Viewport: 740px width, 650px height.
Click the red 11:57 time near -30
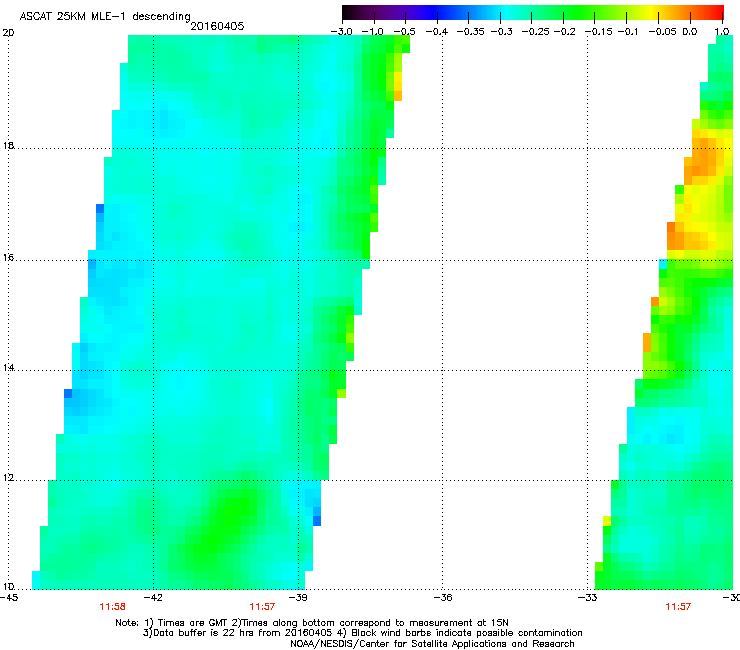(678, 607)
